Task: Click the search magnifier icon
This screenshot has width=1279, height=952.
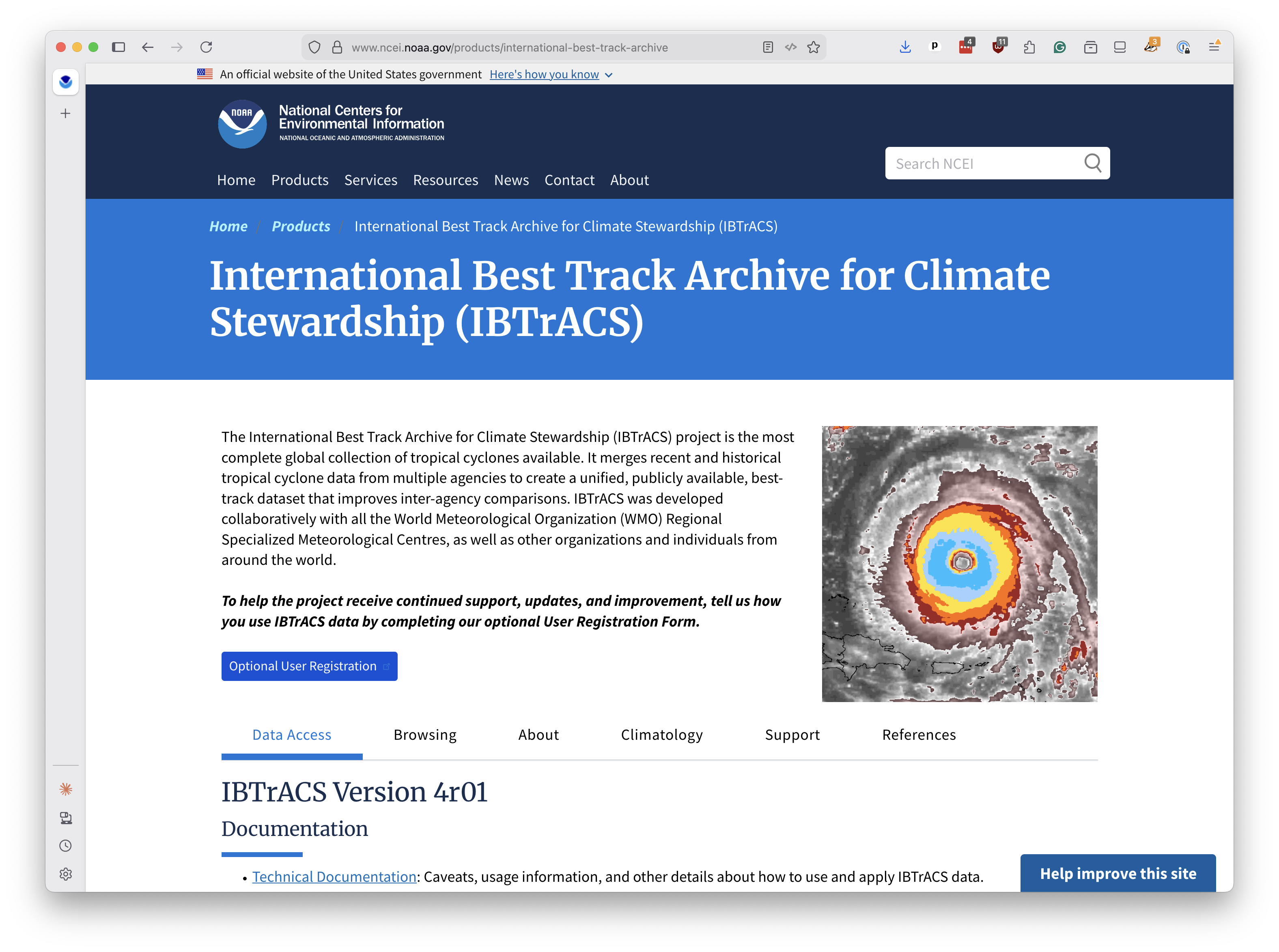Action: 1092,163
